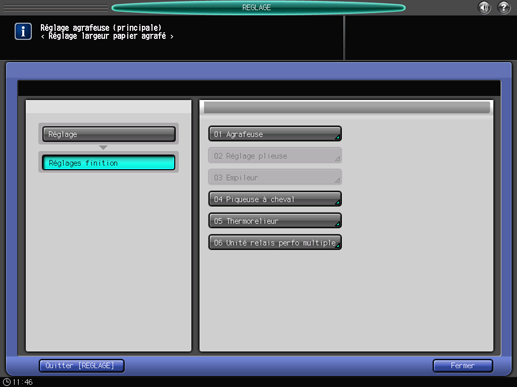Open 06 Unité relais perfo multiple
Viewport: 517px width, 387px height.
pos(275,242)
